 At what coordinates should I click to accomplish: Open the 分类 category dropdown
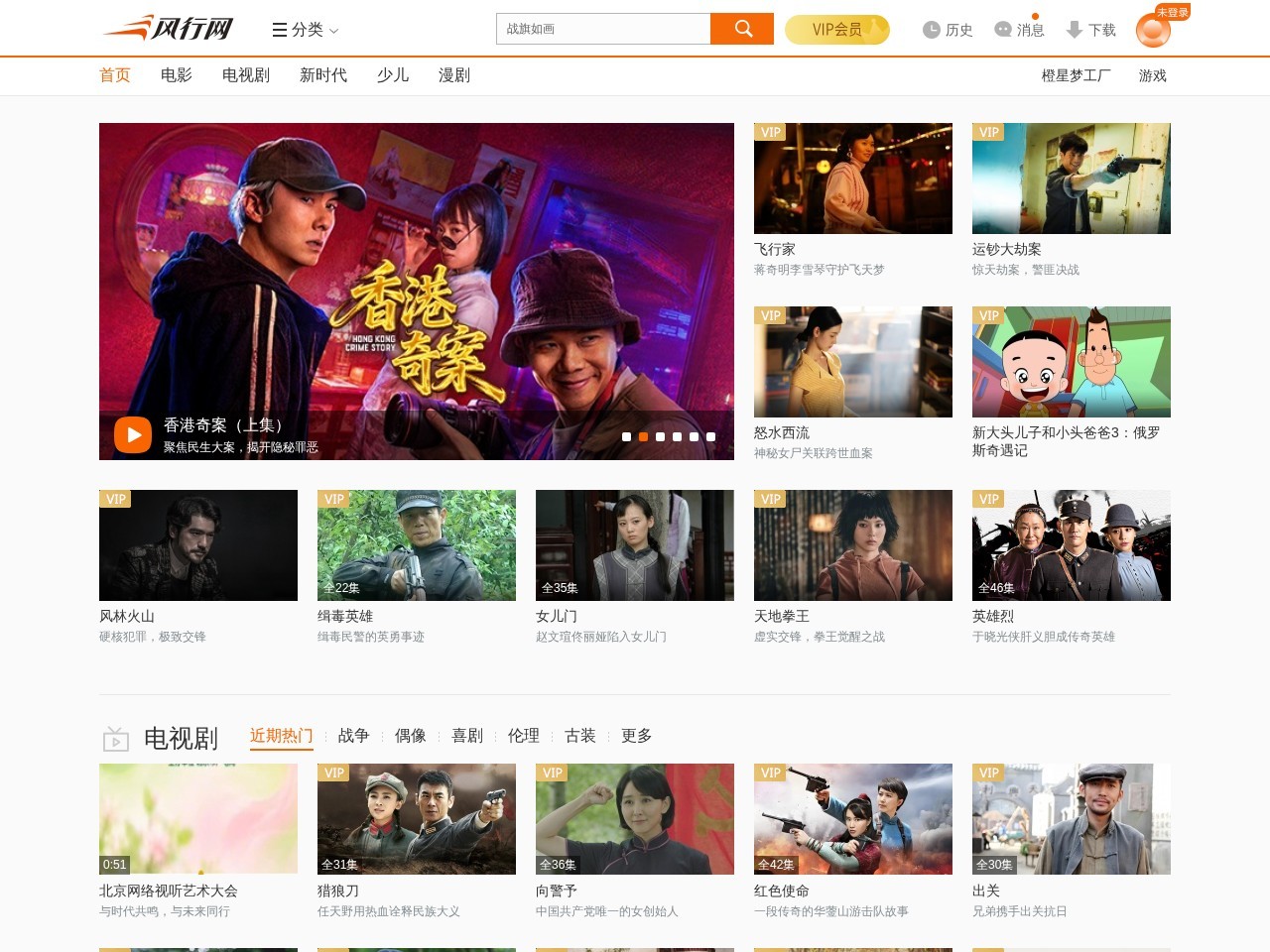306,30
